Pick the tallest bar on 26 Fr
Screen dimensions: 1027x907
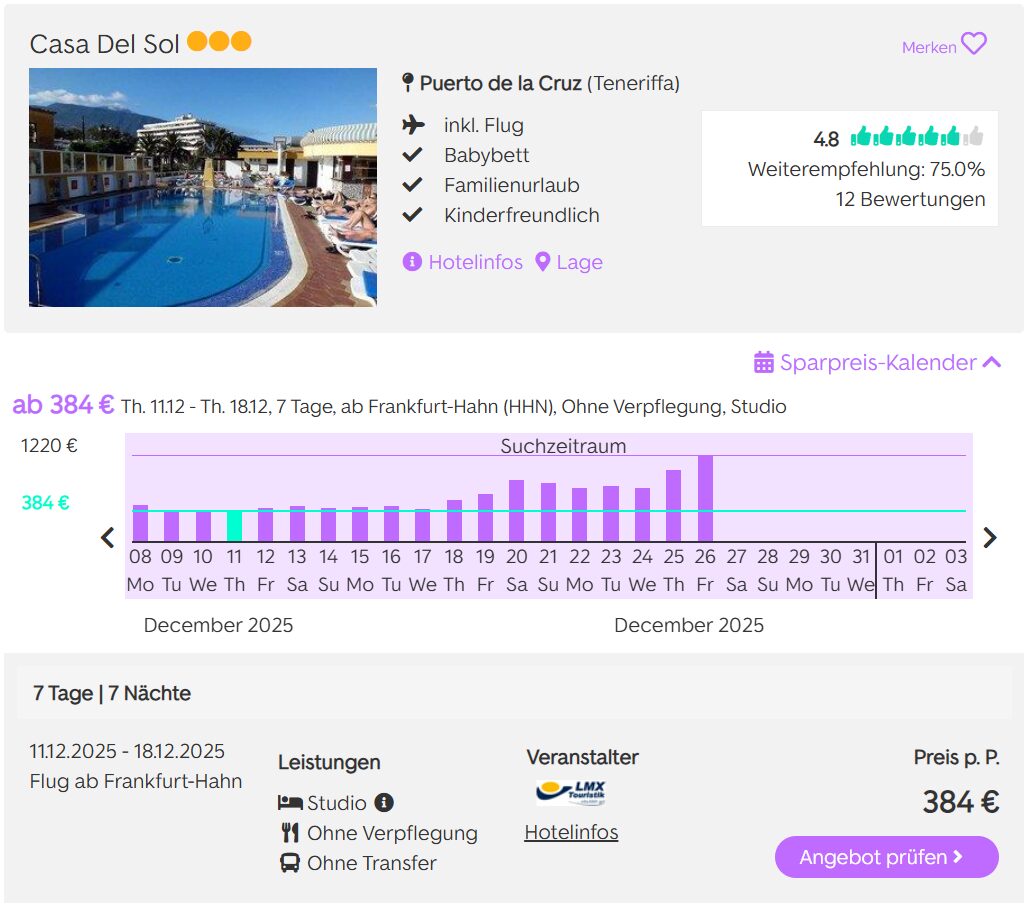(705, 499)
